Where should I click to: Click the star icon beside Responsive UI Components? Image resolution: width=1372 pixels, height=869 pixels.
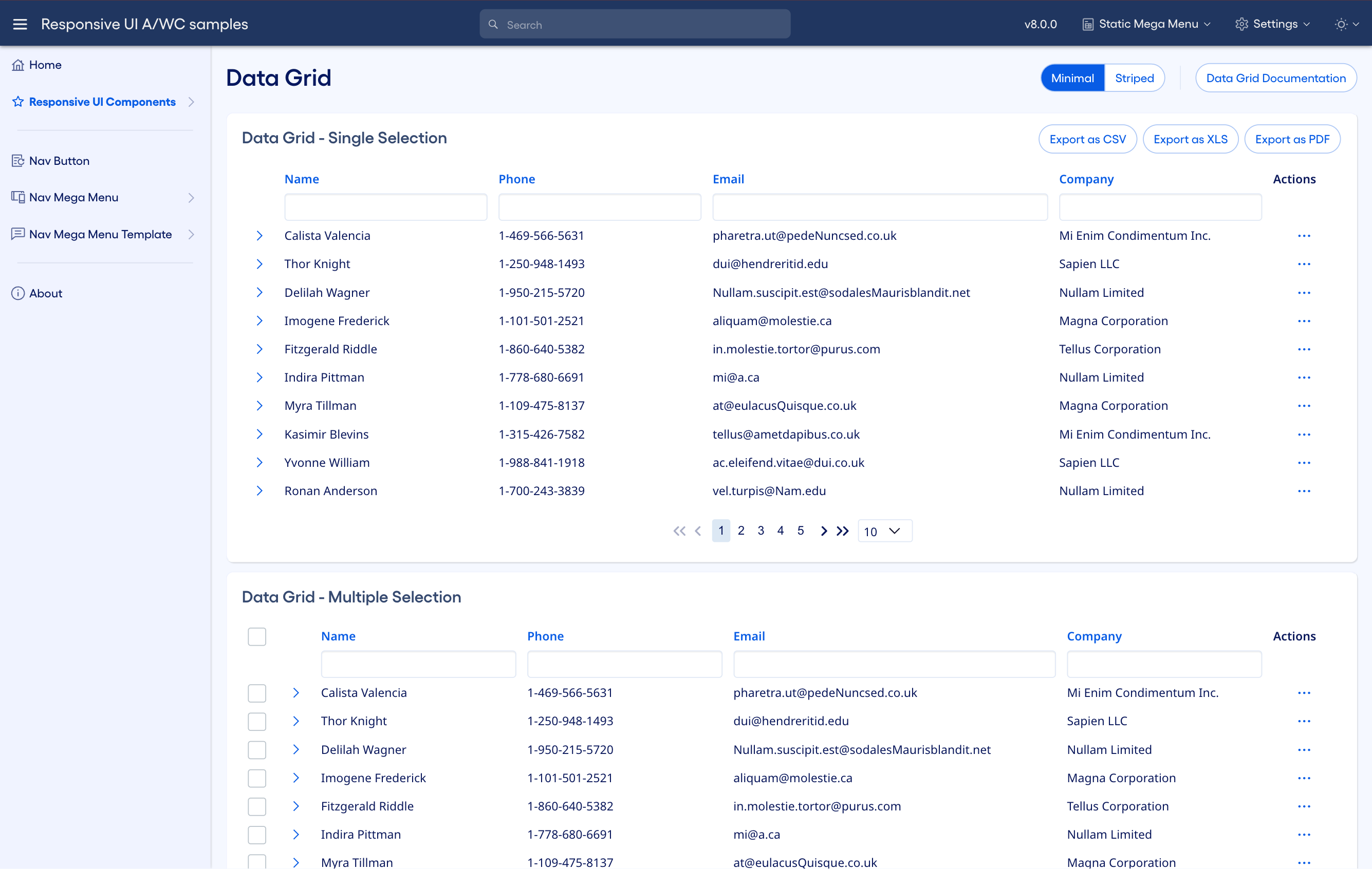tap(17, 101)
